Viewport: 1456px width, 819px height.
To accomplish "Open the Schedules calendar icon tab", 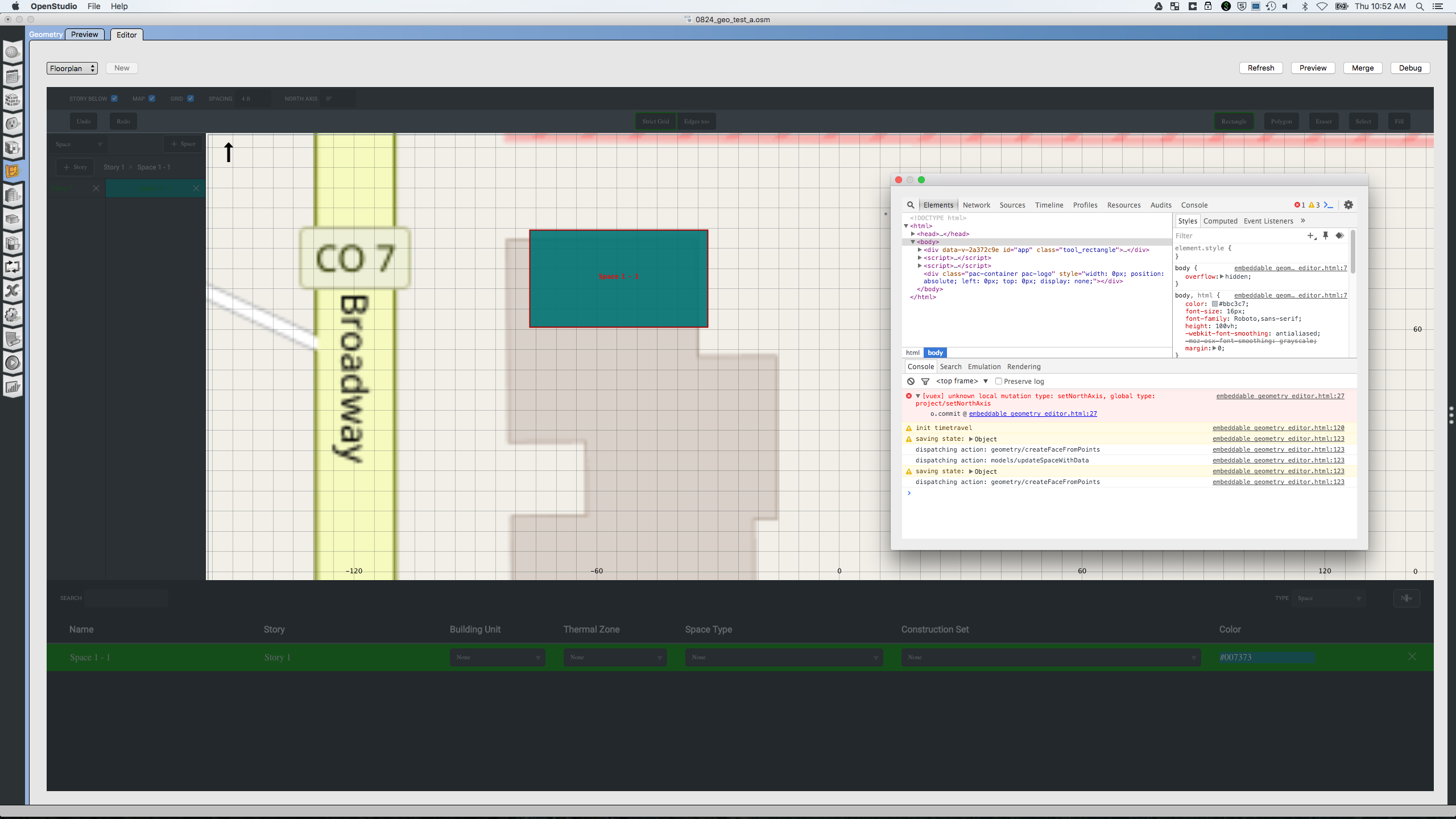I will pyautogui.click(x=13, y=77).
